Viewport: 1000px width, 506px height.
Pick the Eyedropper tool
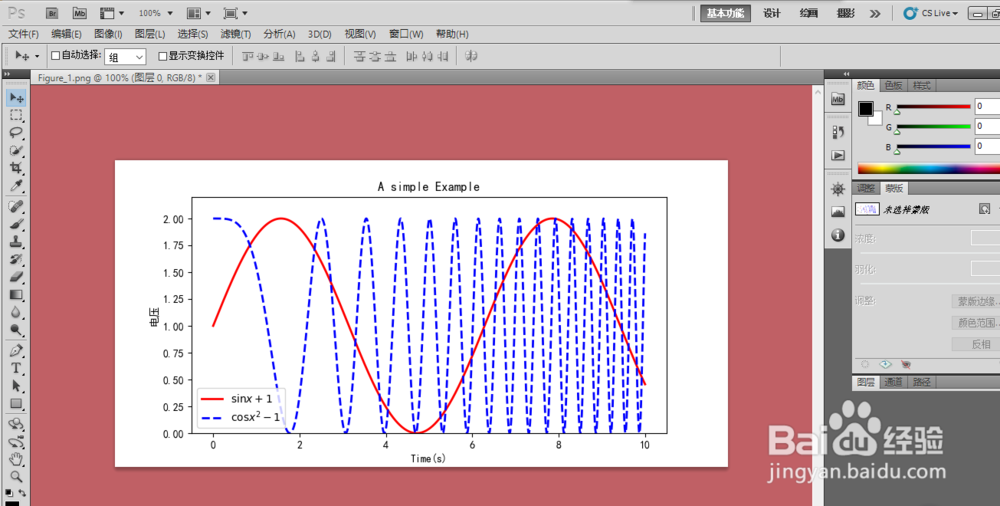point(17,186)
